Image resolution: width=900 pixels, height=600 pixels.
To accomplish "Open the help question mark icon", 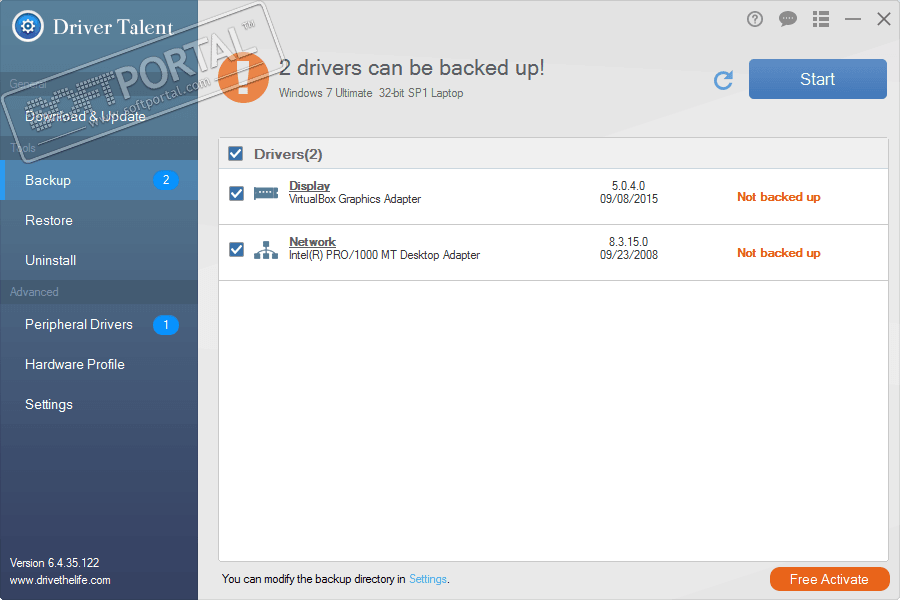I will point(755,20).
